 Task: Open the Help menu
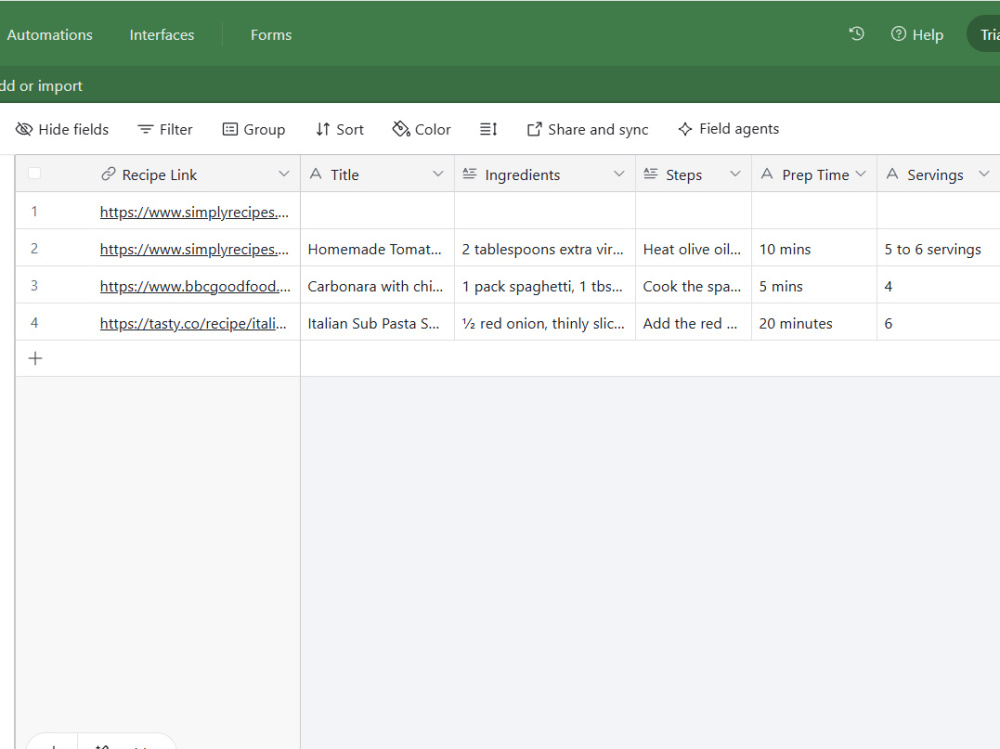click(x=917, y=34)
